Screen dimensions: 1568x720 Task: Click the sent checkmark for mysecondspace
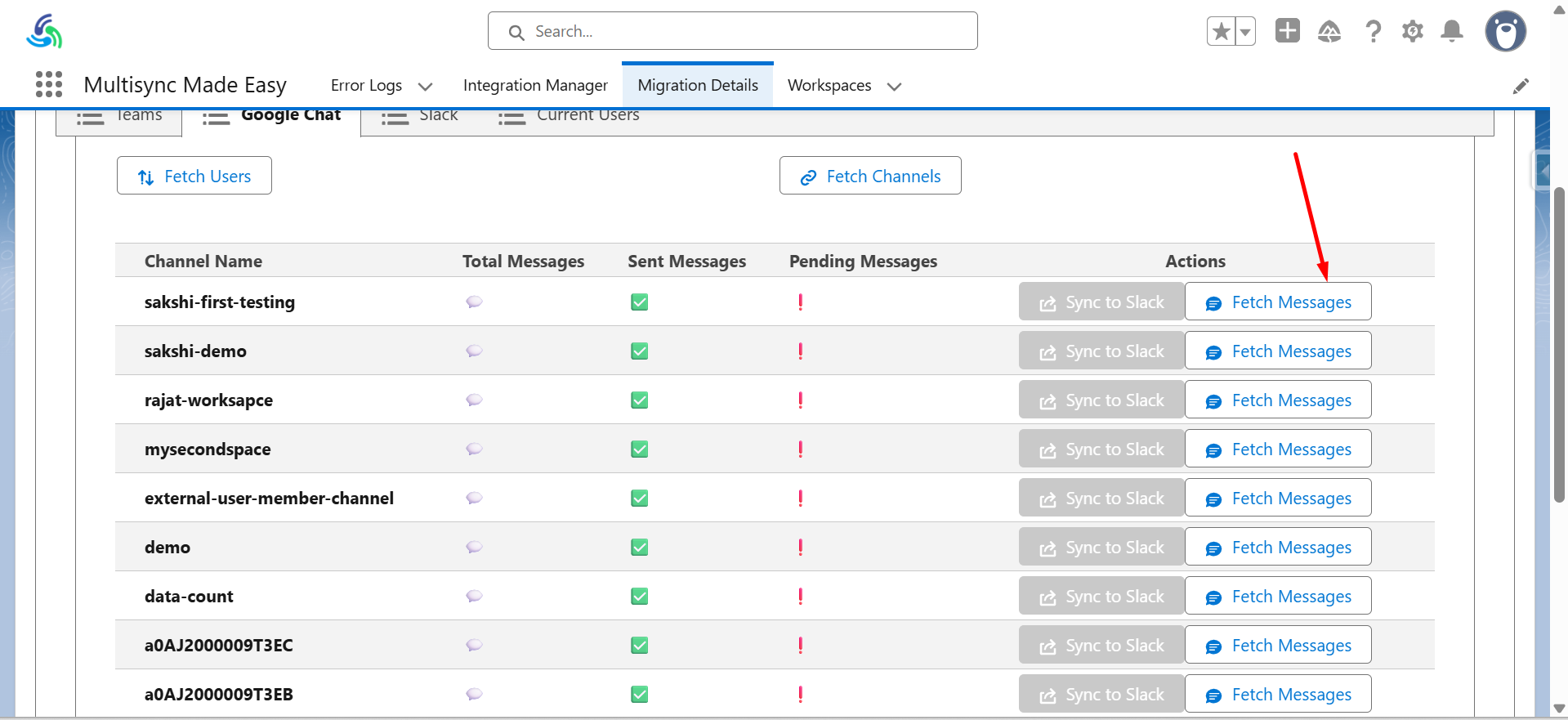[640, 449]
